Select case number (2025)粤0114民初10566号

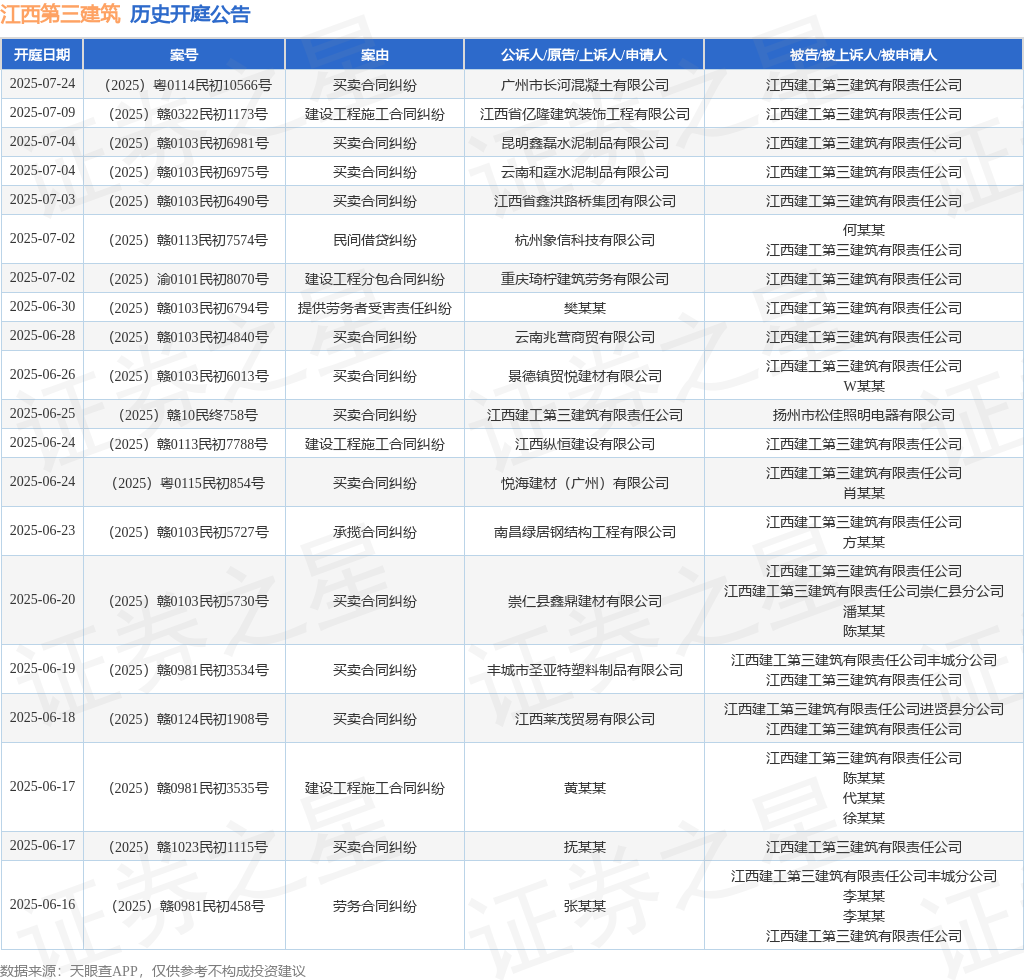[187, 86]
